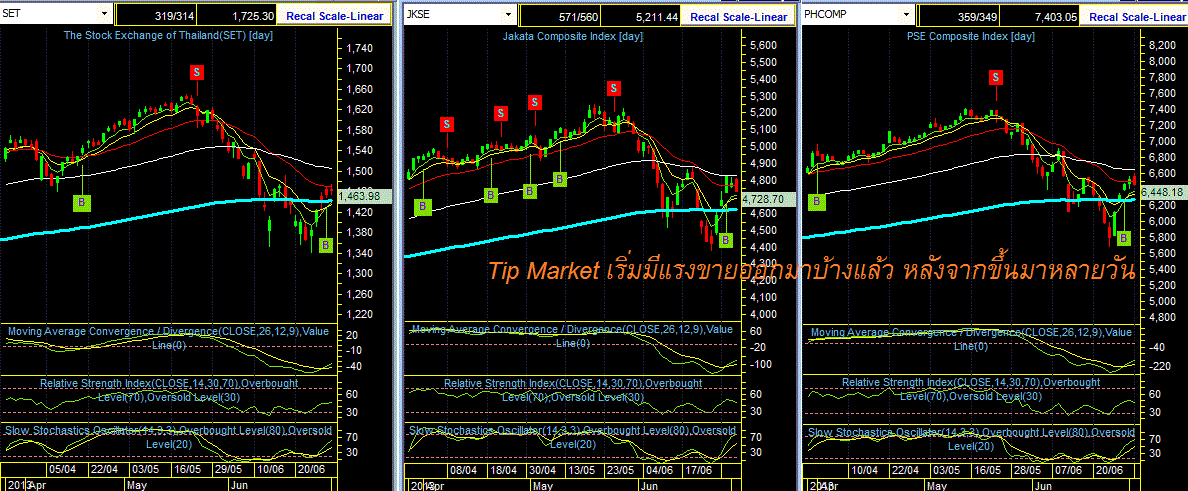This screenshot has height=491, width=1188.
Task: Select the red S sell marker on PHCOMP chart
Action: 996,77
